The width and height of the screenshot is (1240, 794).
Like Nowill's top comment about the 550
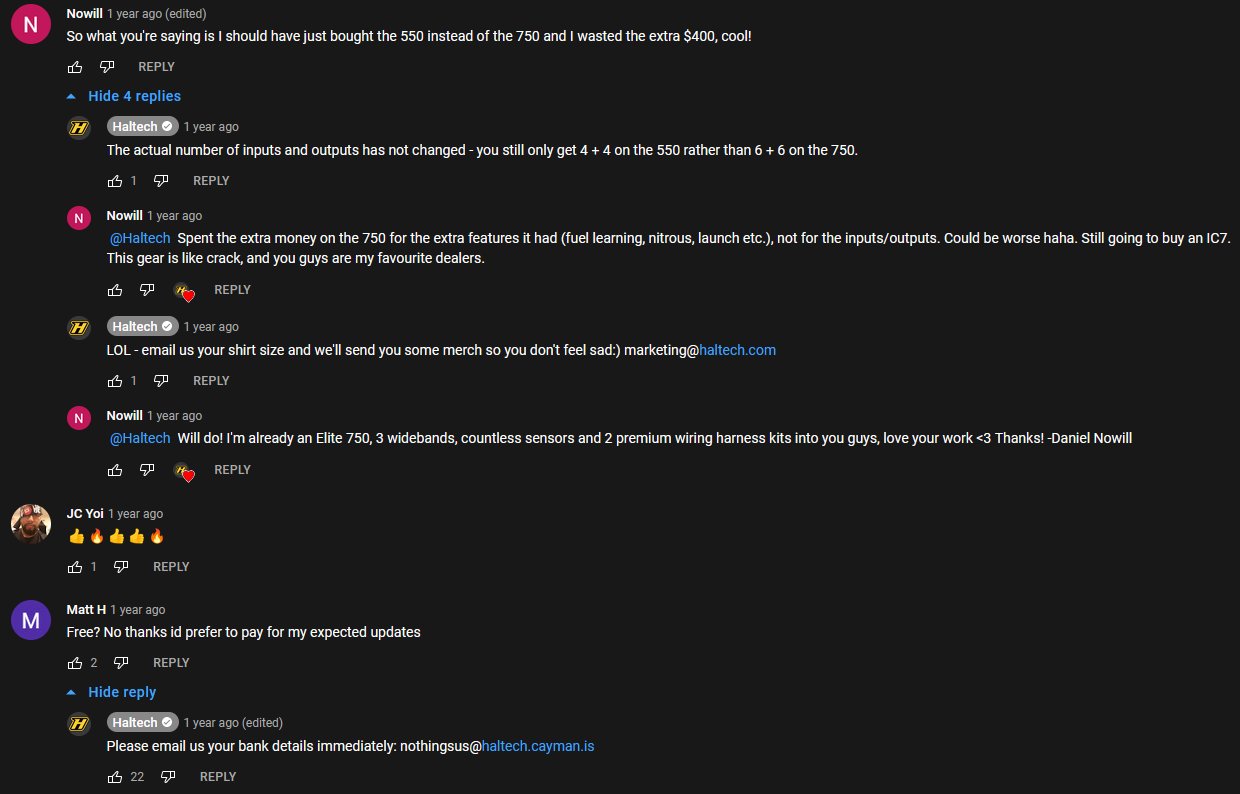pyautogui.click(x=75, y=67)
